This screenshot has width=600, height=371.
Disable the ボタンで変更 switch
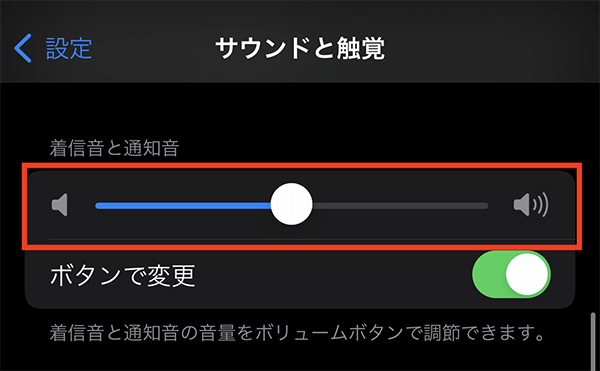tap(511, 274)
